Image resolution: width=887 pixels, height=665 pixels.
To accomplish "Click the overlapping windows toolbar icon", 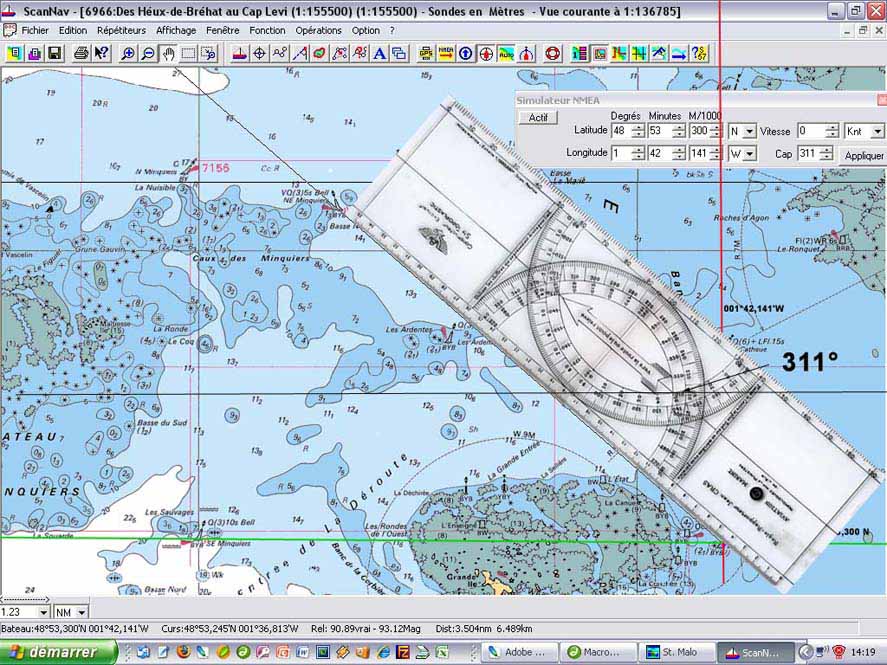I will point(399,54).
